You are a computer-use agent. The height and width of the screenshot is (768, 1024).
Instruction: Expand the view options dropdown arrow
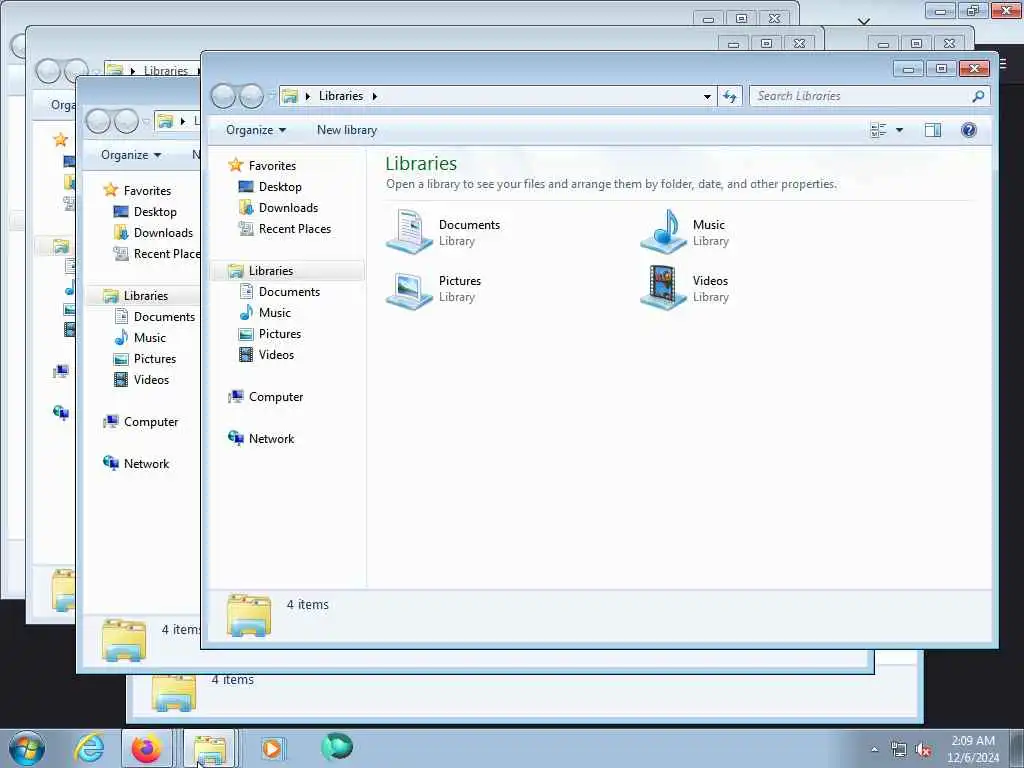tap(899, 130)
